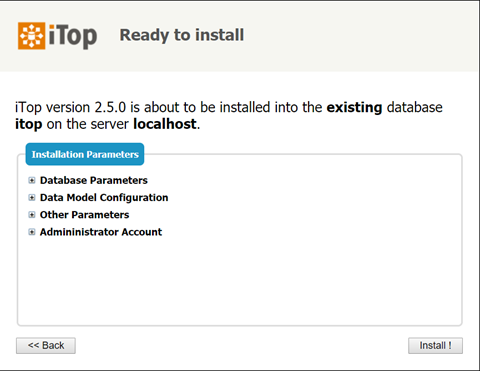
Task: Click the bold word 'existing'
Action: pyautogui.click(x=354, y=108)
